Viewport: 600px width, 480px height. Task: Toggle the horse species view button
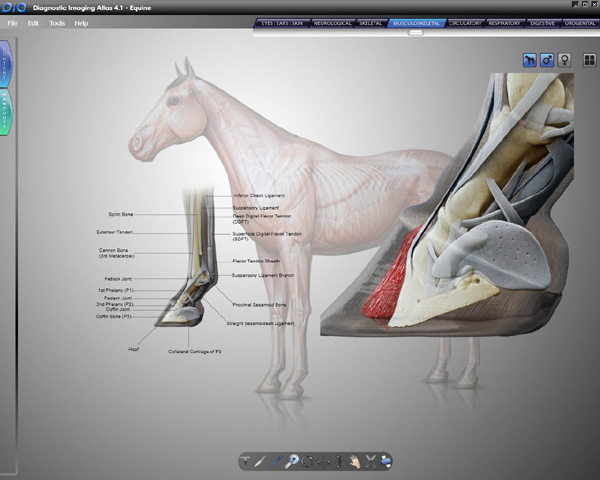click(530, 60)
